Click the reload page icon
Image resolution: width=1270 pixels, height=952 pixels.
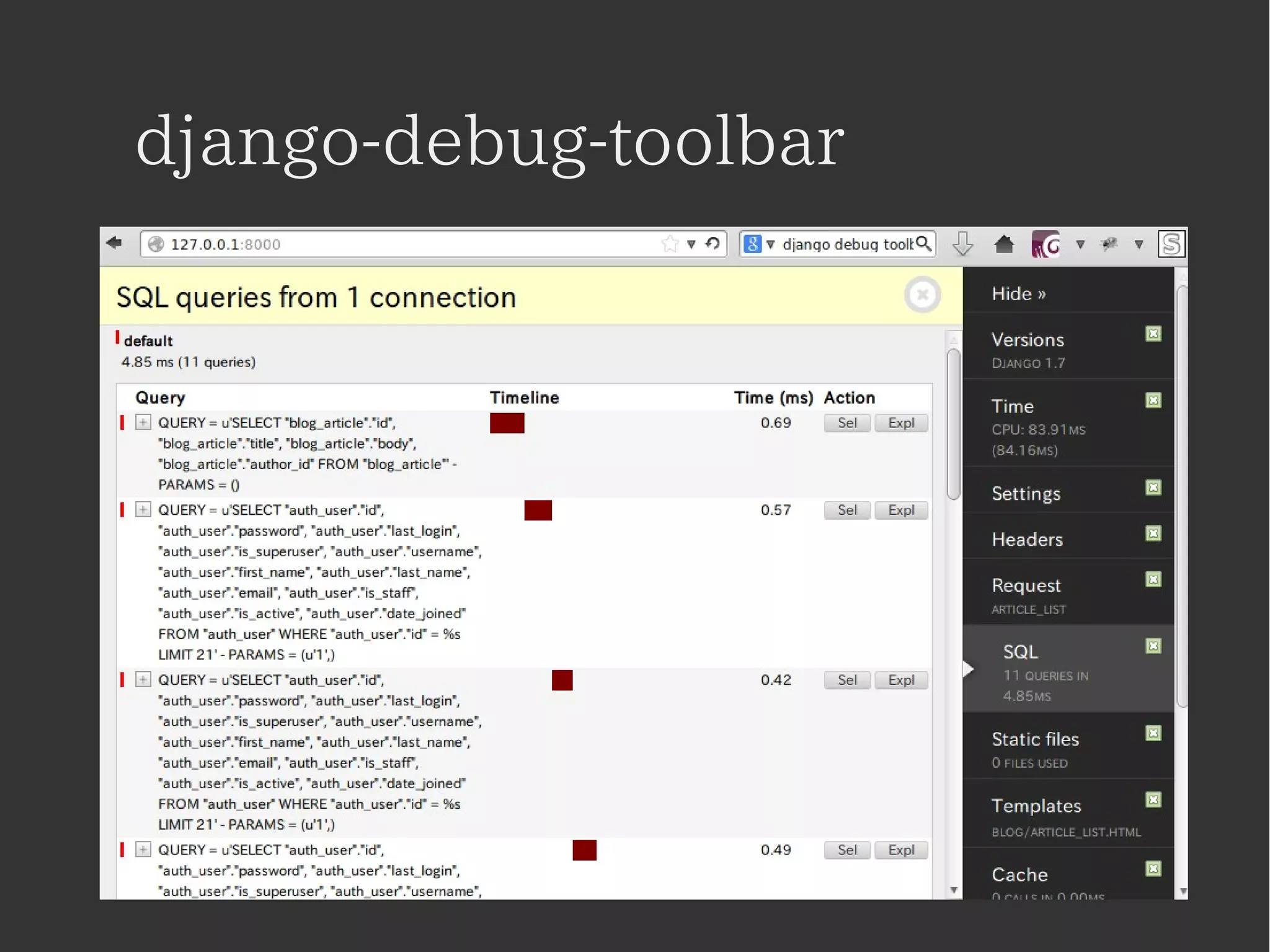coord(713,243)
